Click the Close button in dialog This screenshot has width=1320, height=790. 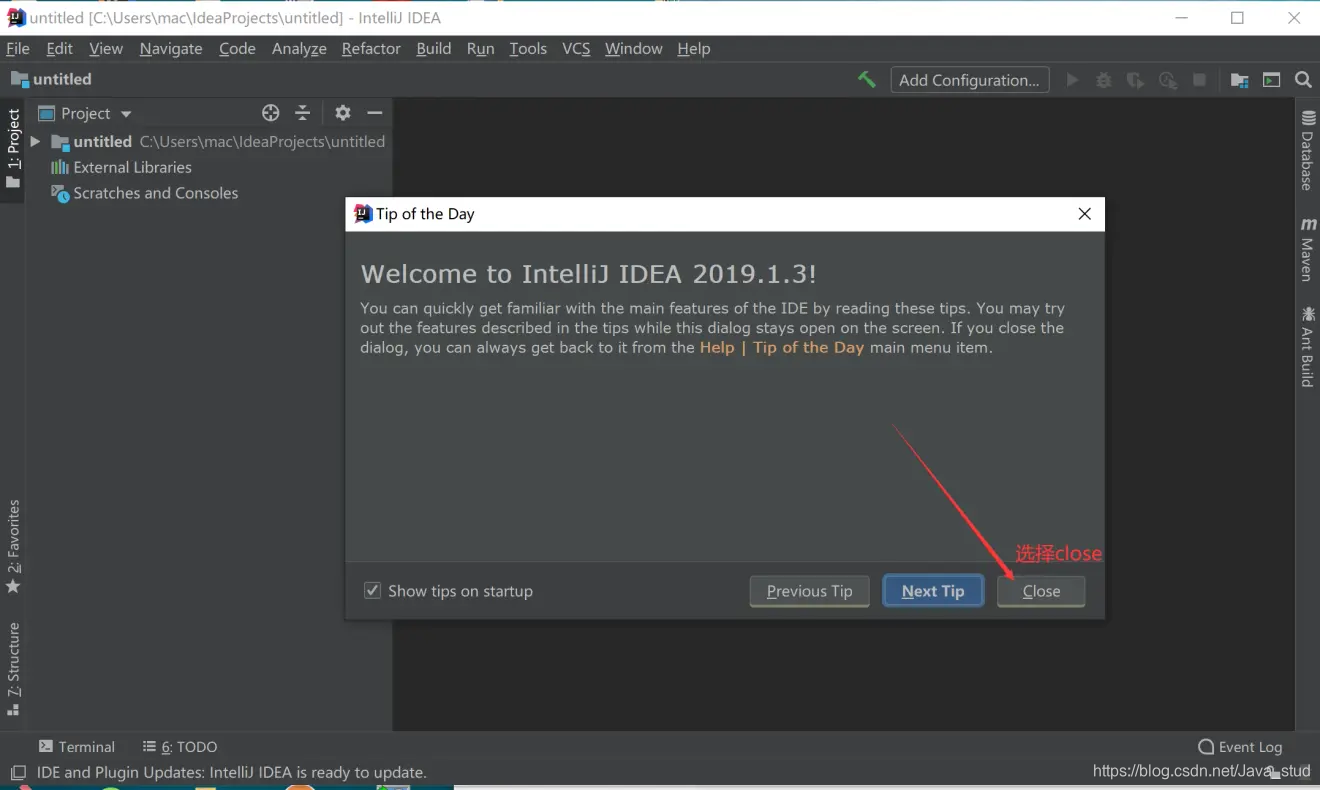[1041, 591]
